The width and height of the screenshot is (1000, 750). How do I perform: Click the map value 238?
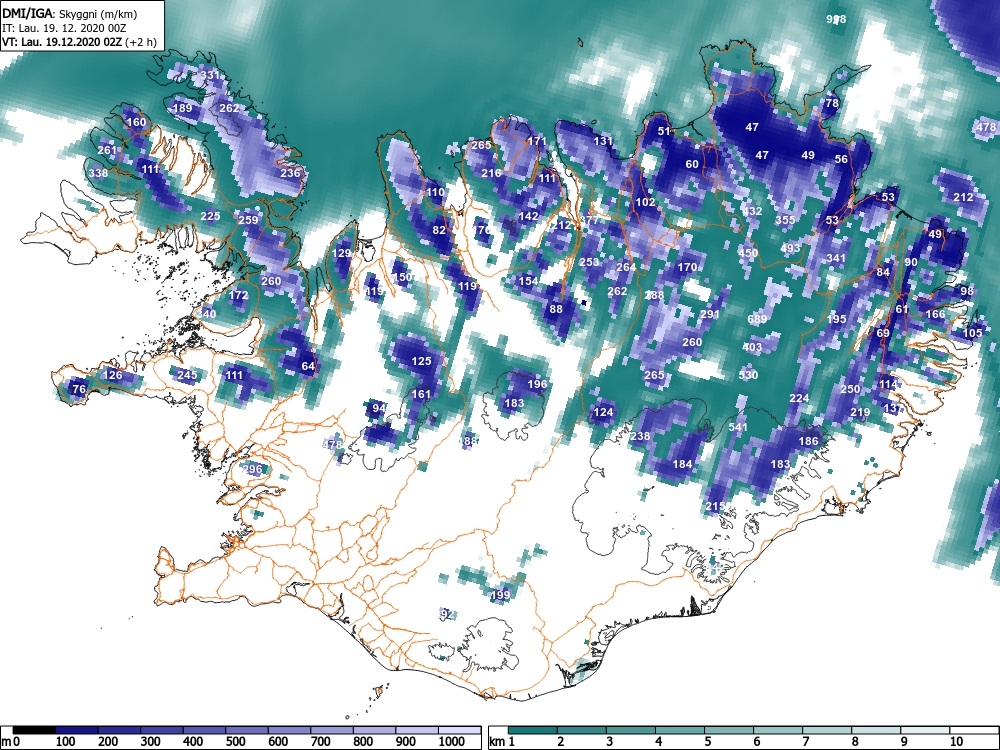pyautogui.click(x=640, y=436)
